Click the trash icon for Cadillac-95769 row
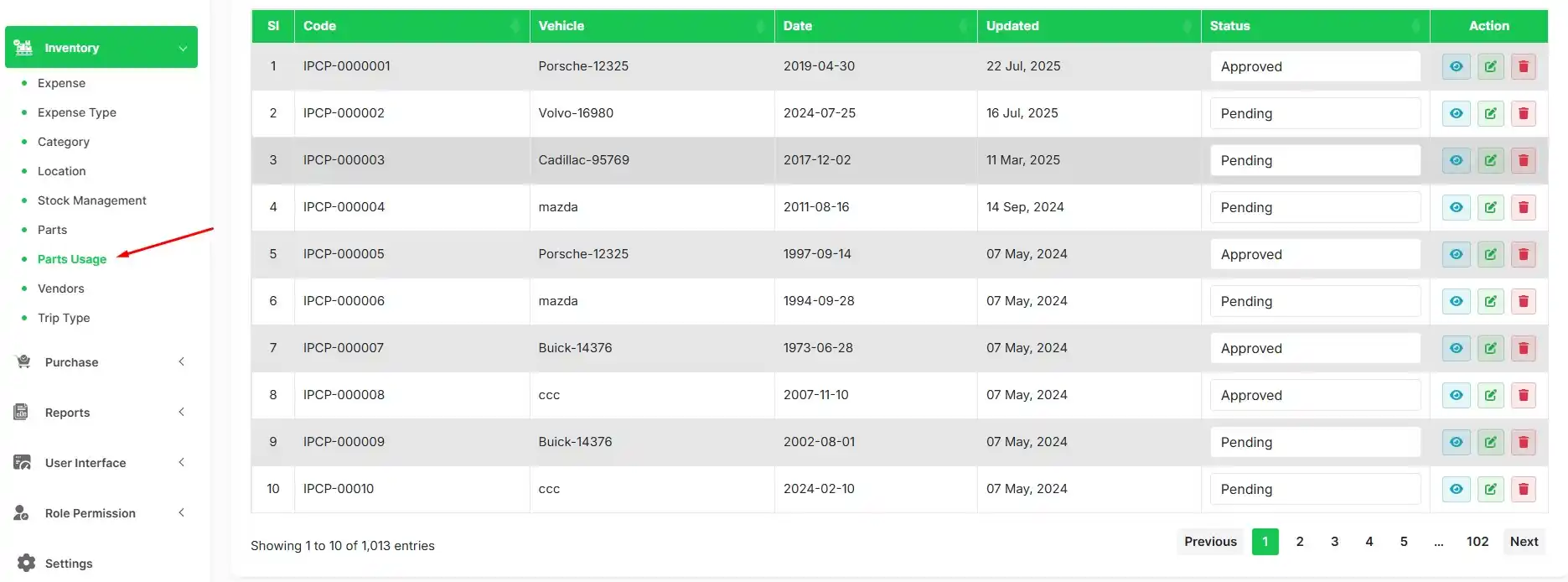The height and width of the screenshot is (582, 1568). pyautogui.click(x=1523, y=160)
